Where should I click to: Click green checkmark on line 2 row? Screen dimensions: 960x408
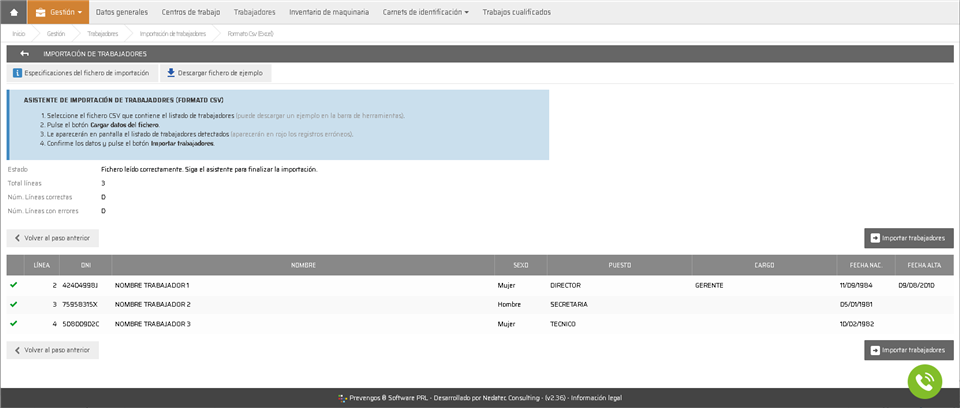tap(14, 285)
